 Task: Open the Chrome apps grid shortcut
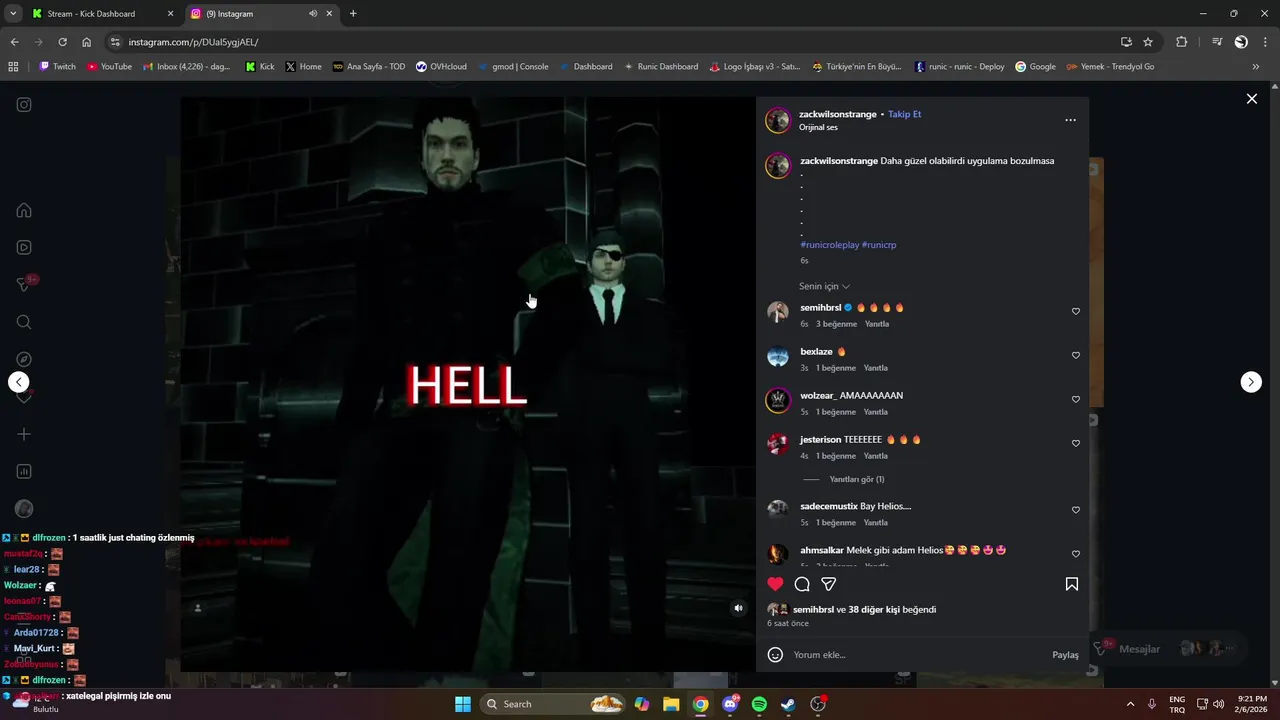pyautogui.click(x=13, y=67)
